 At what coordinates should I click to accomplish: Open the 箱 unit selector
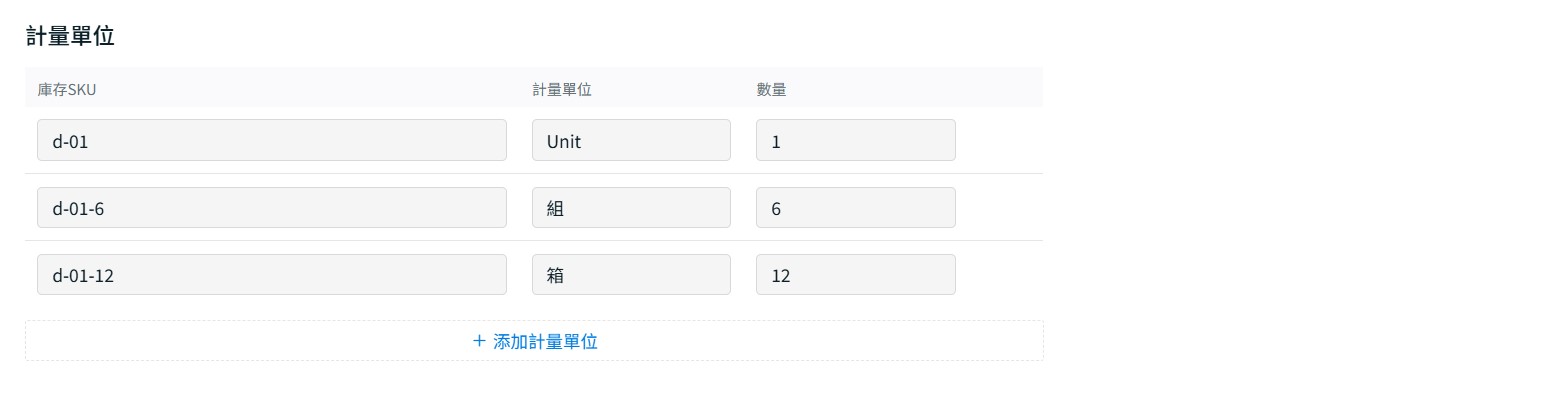pos(631,274)
